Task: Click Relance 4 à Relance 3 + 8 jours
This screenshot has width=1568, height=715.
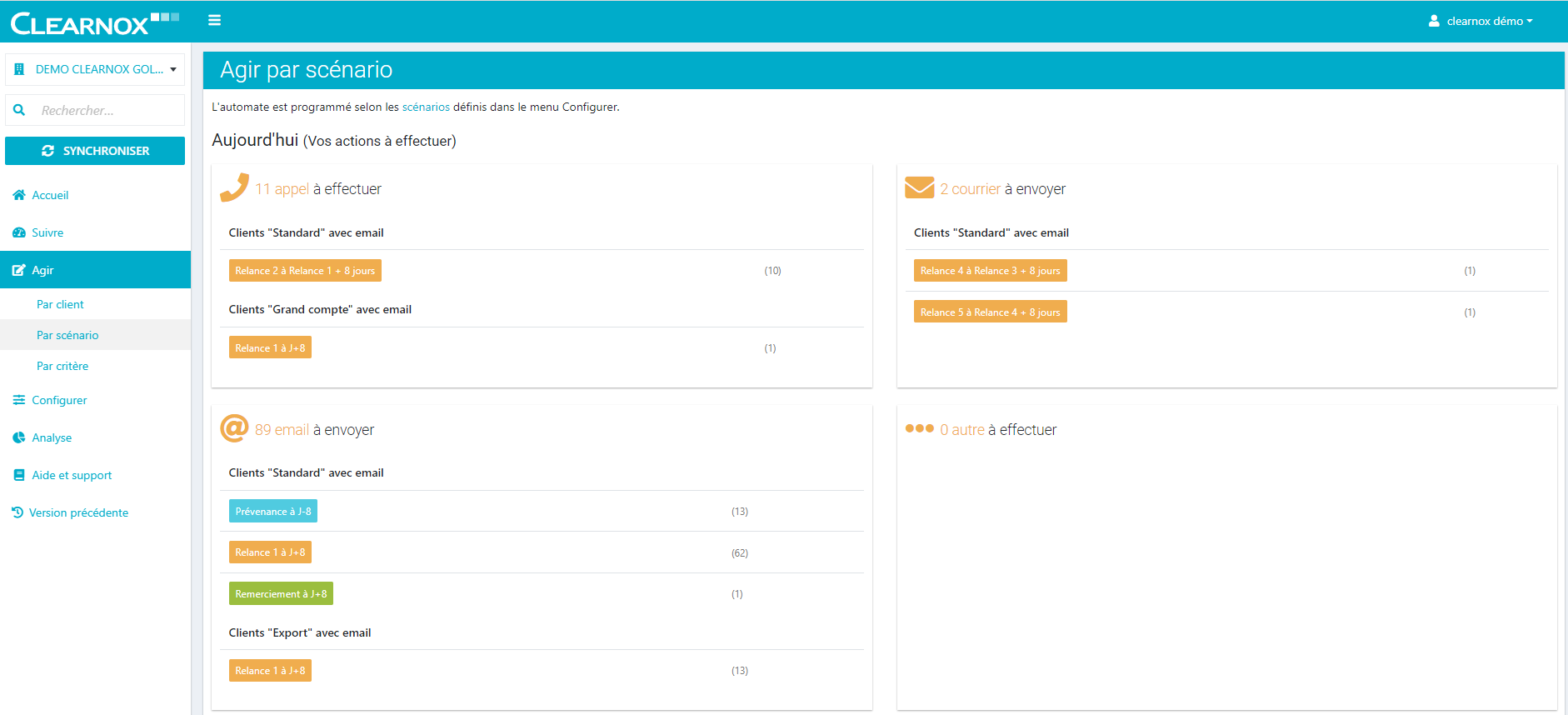Action: click(x=990, y=271)
